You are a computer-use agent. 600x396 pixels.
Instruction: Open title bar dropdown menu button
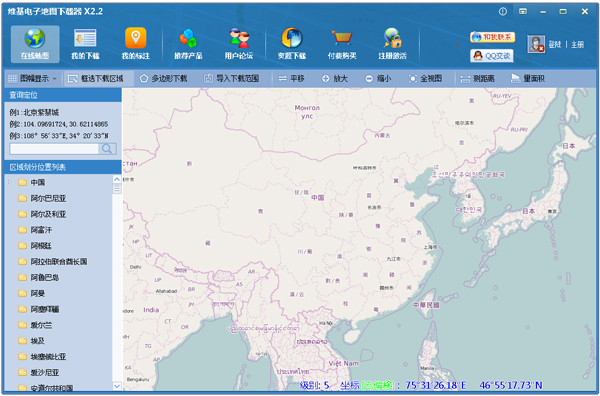523,11
